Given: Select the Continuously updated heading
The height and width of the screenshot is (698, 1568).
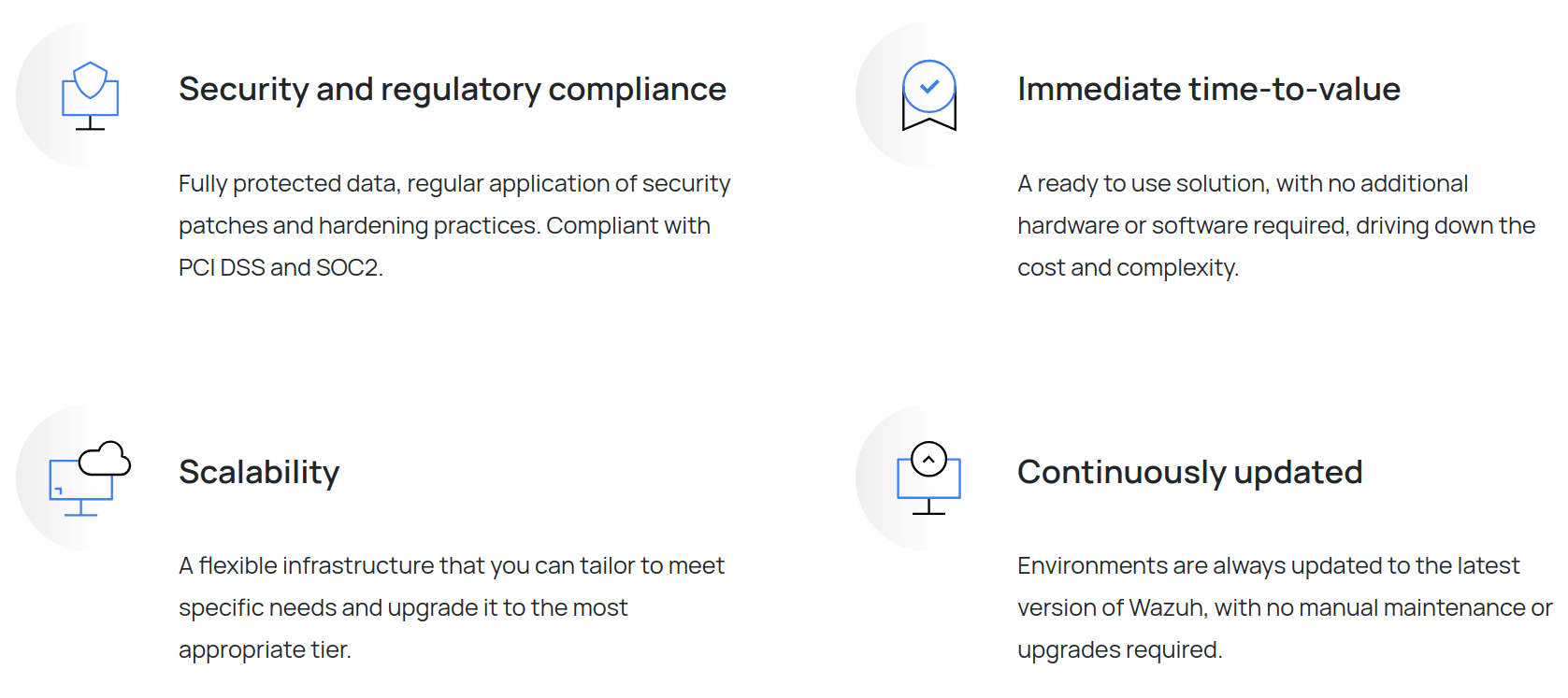Looking at the screenshot, I should 1189,473.
